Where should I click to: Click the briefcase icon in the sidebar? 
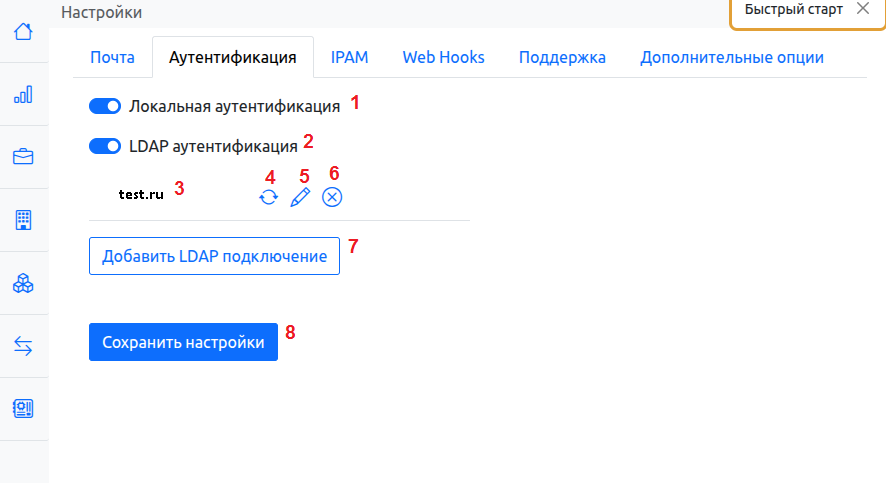coord(23,157)
